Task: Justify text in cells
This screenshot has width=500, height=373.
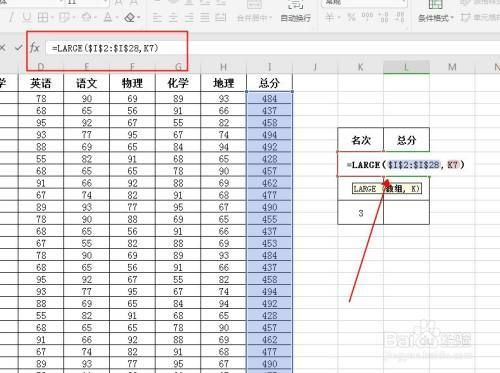Action: (205, 17)
